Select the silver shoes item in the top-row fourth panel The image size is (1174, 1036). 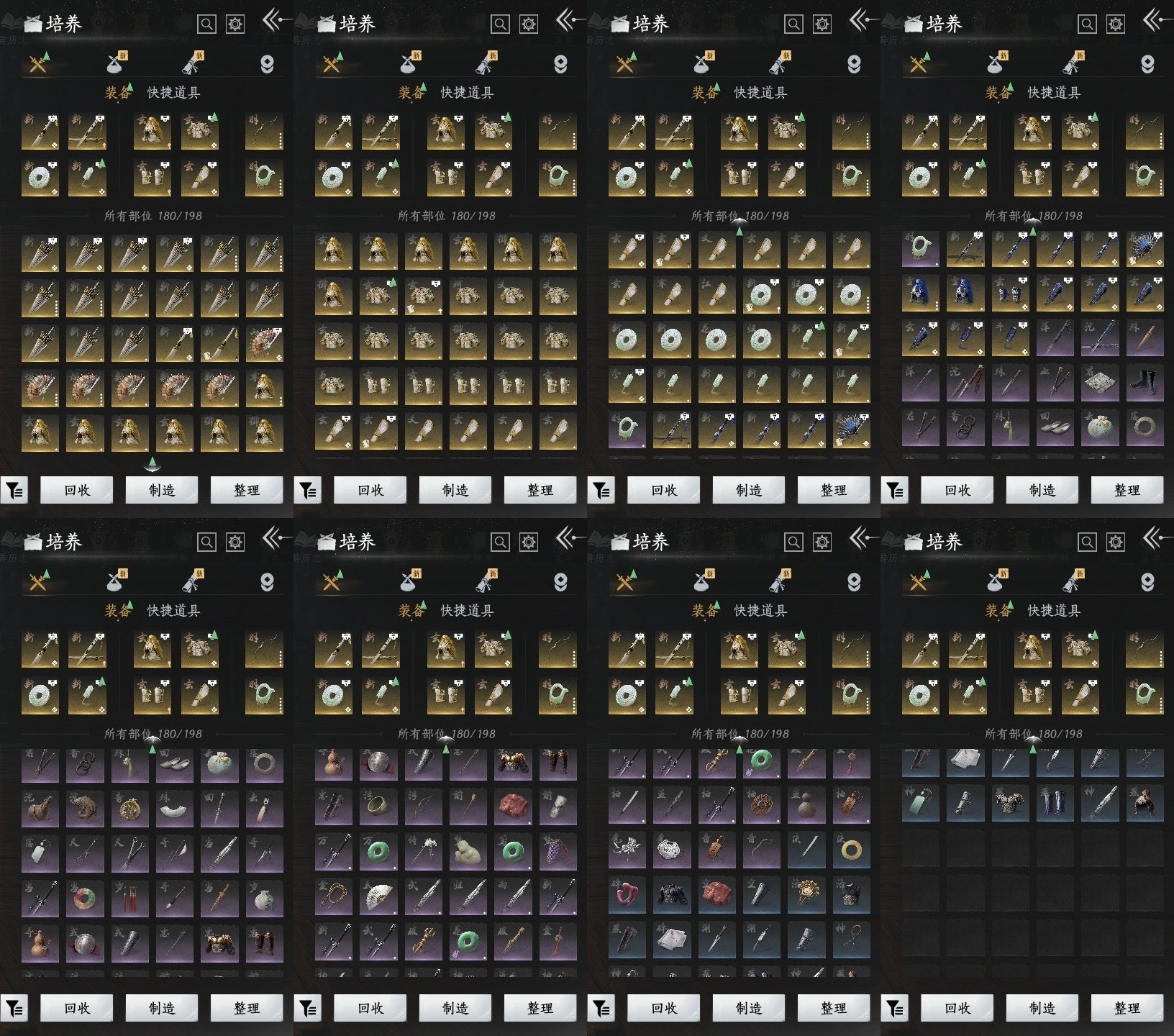point(1055,427)
